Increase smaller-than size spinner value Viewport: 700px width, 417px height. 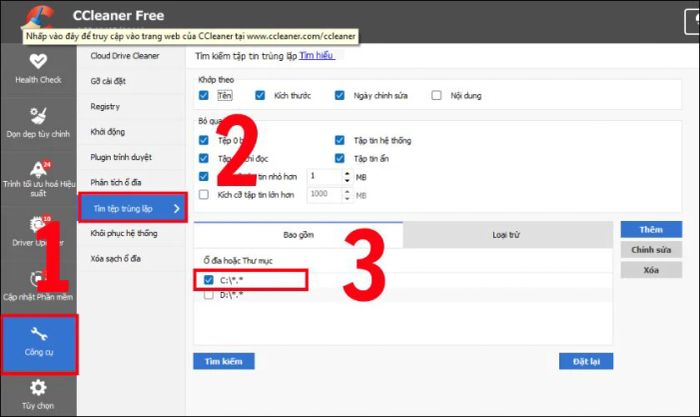(347, 173)
